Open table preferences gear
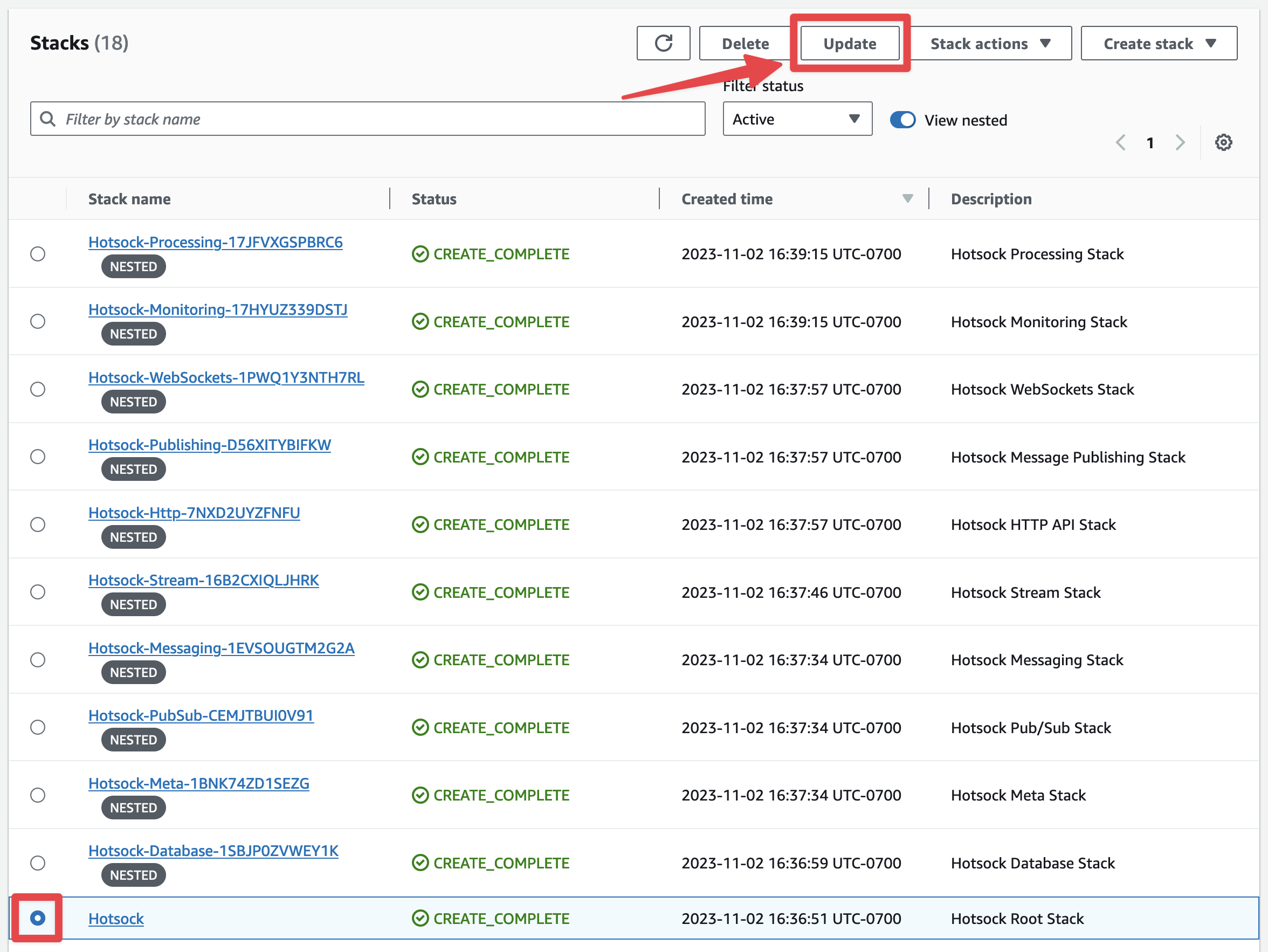Image resolution: width=1268 pixels, height=952 pixels. (x=1223, y=142)
